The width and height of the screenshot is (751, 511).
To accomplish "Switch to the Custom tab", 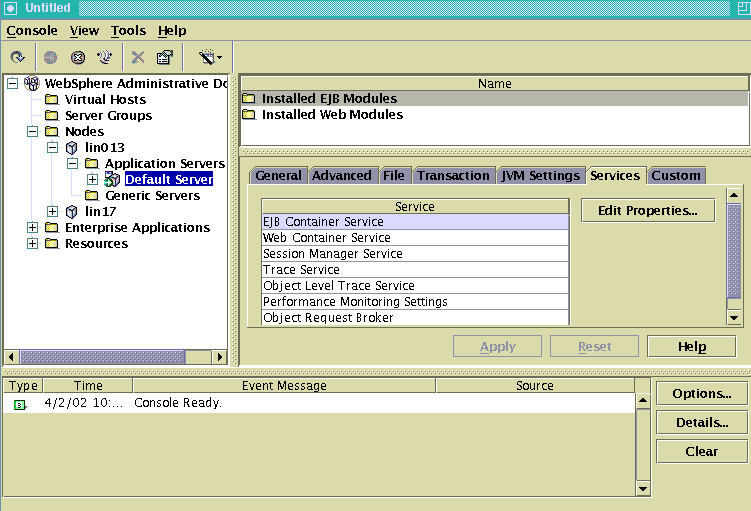I will pyautogui.click(x=676, y=175).
